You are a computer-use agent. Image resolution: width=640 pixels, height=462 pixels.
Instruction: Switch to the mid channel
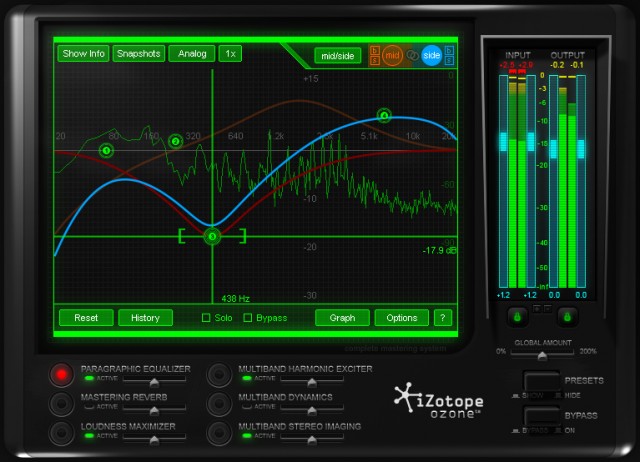(x=392, y=55)
